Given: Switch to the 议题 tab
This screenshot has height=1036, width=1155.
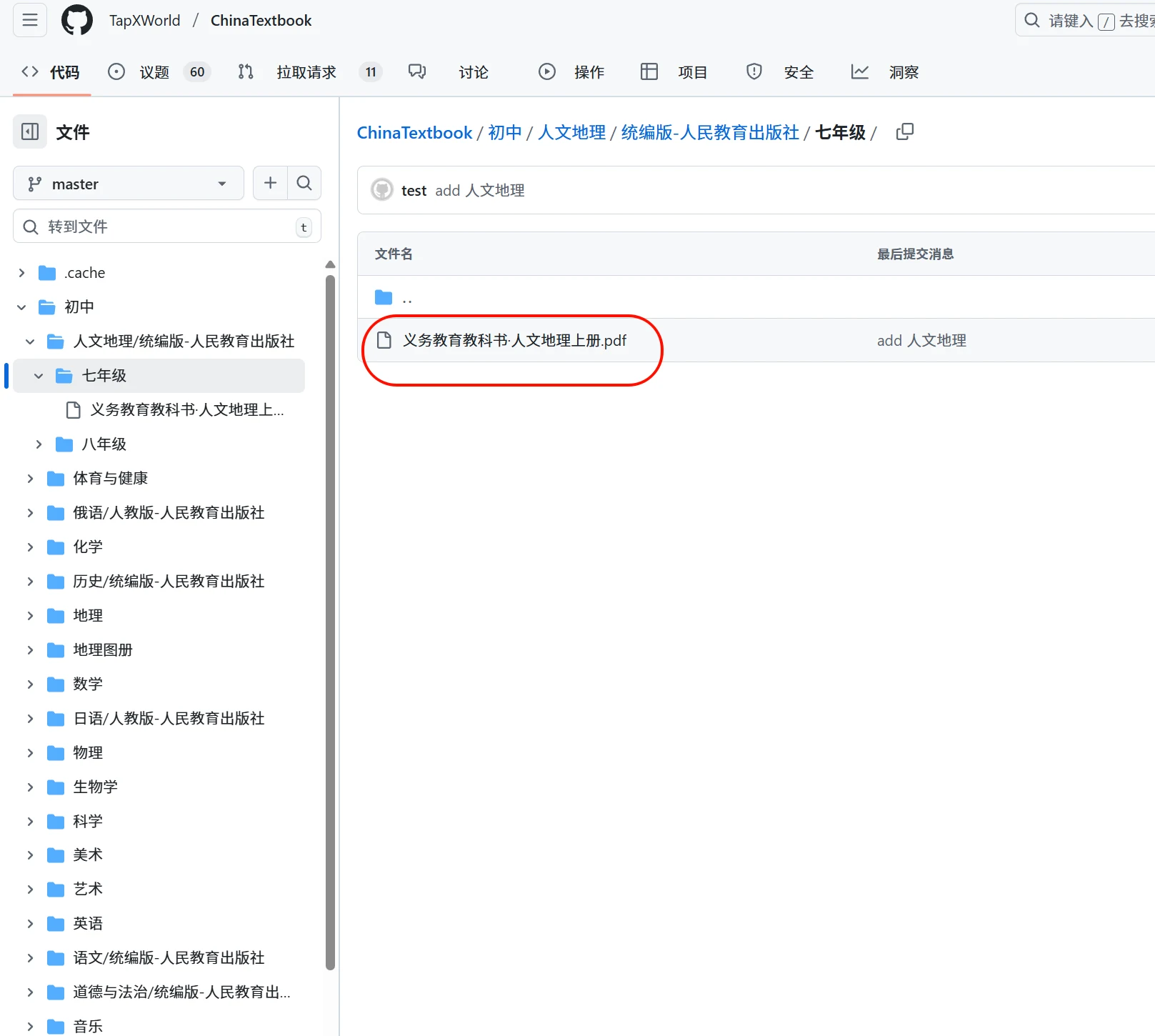Looking at the screenshot, I should click(154, 72).
